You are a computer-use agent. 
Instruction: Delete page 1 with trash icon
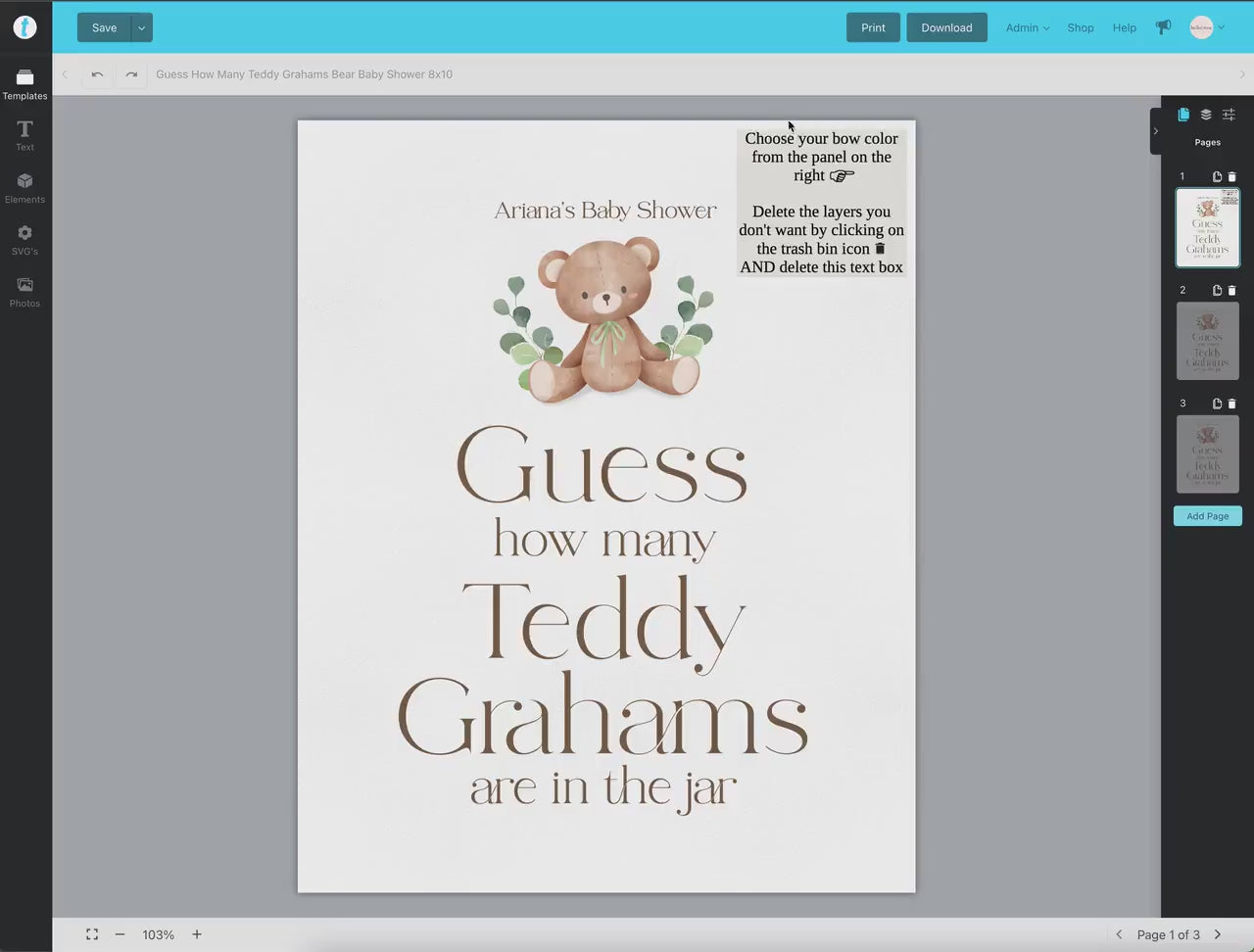pos(1231,177)
